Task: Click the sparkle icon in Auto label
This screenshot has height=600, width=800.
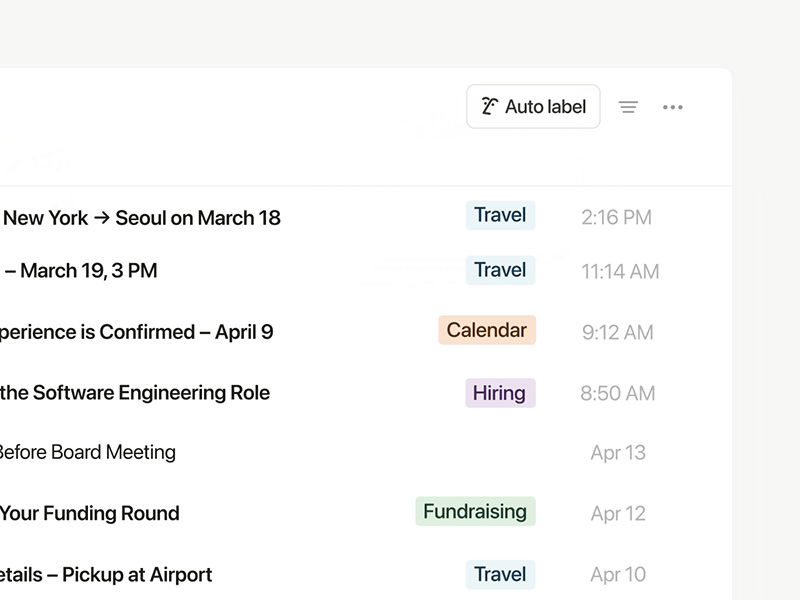Action: 490,107
